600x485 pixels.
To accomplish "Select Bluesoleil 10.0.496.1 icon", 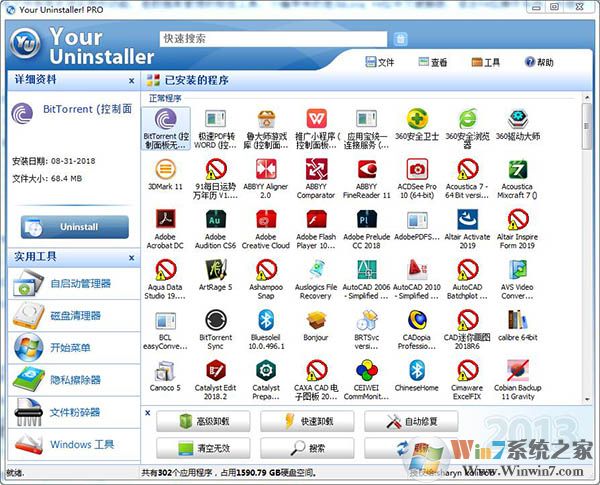I will point(266,320).
